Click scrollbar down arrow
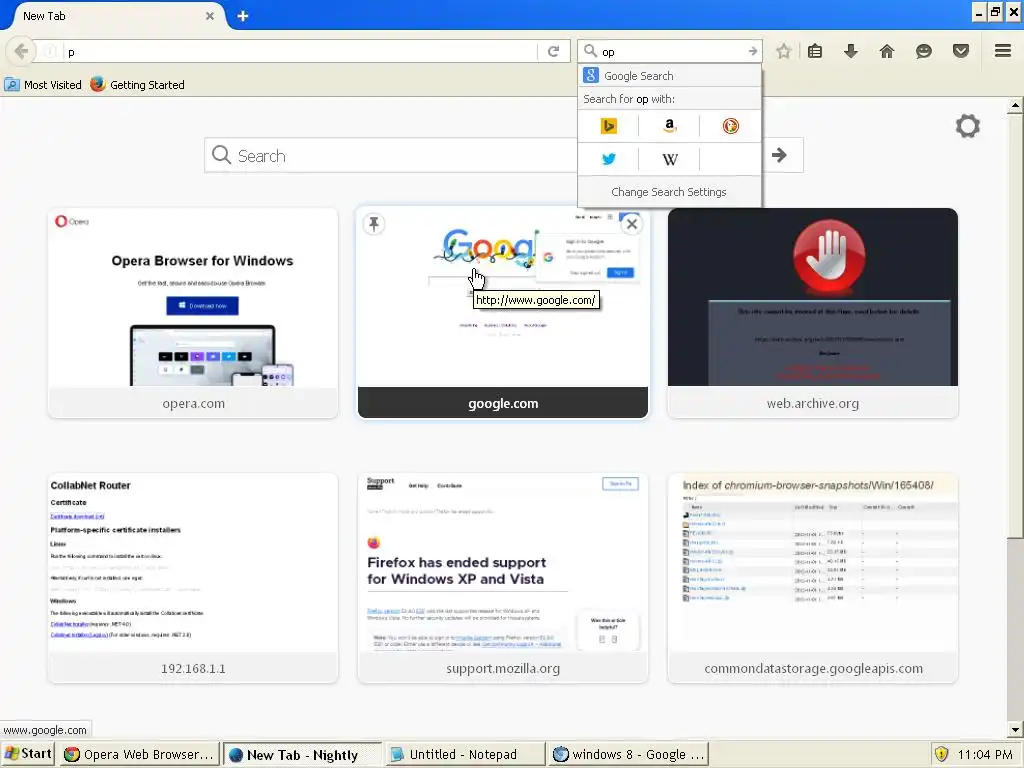Screen dimensions: 1024x768 1015,729
